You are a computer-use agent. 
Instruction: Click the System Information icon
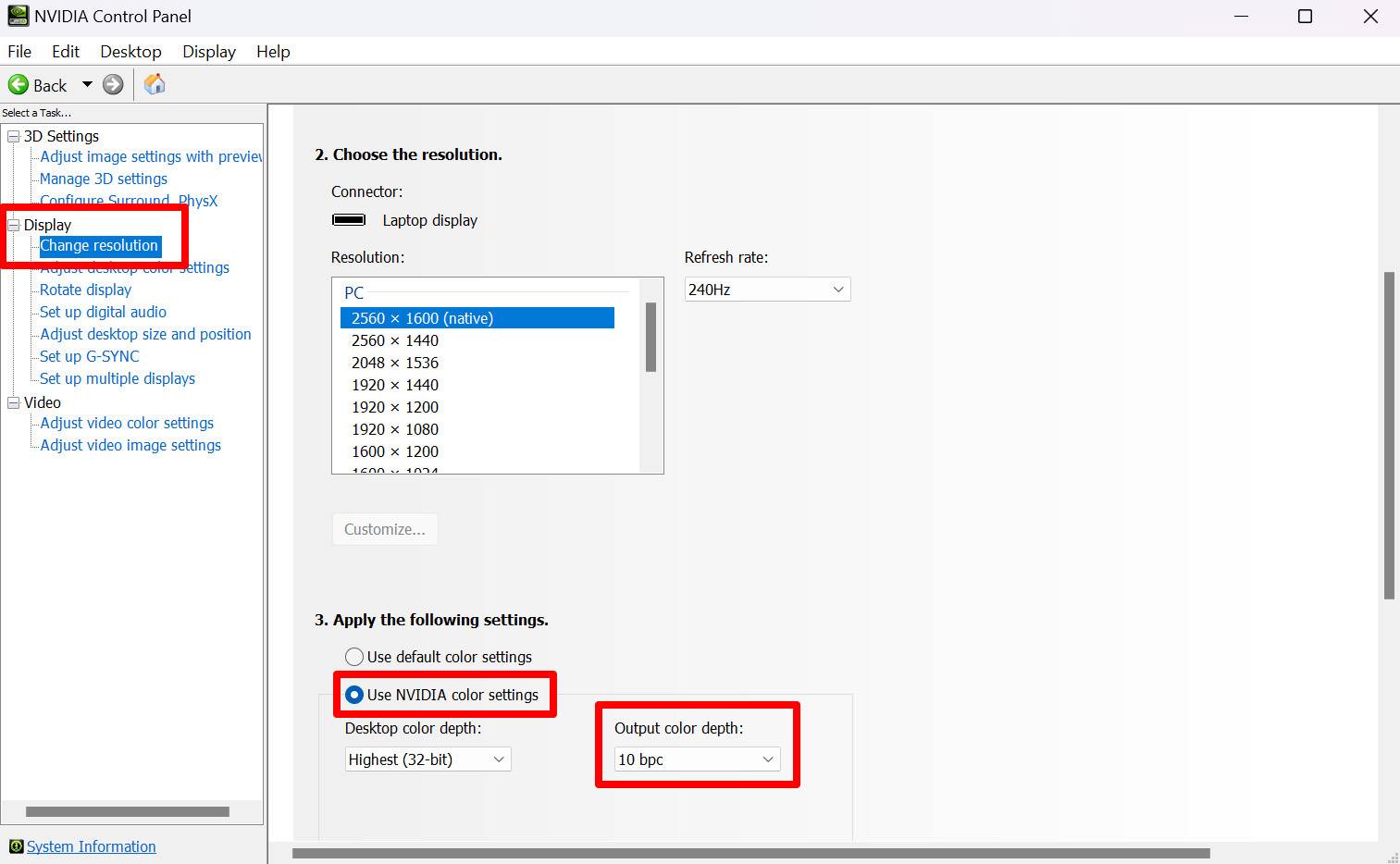(16, 846)
